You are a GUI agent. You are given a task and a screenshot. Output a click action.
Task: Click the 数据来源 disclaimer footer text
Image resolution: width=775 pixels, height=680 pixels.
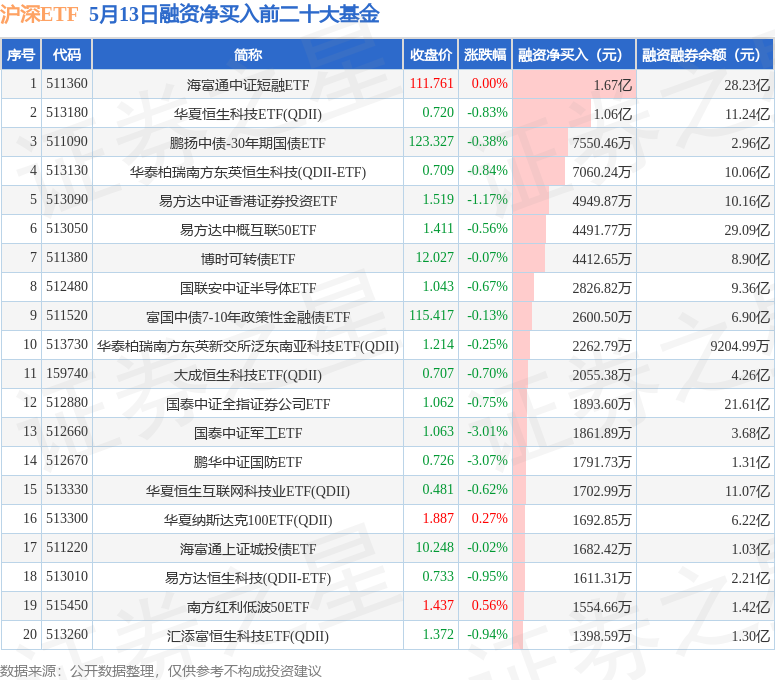[161, 671]
